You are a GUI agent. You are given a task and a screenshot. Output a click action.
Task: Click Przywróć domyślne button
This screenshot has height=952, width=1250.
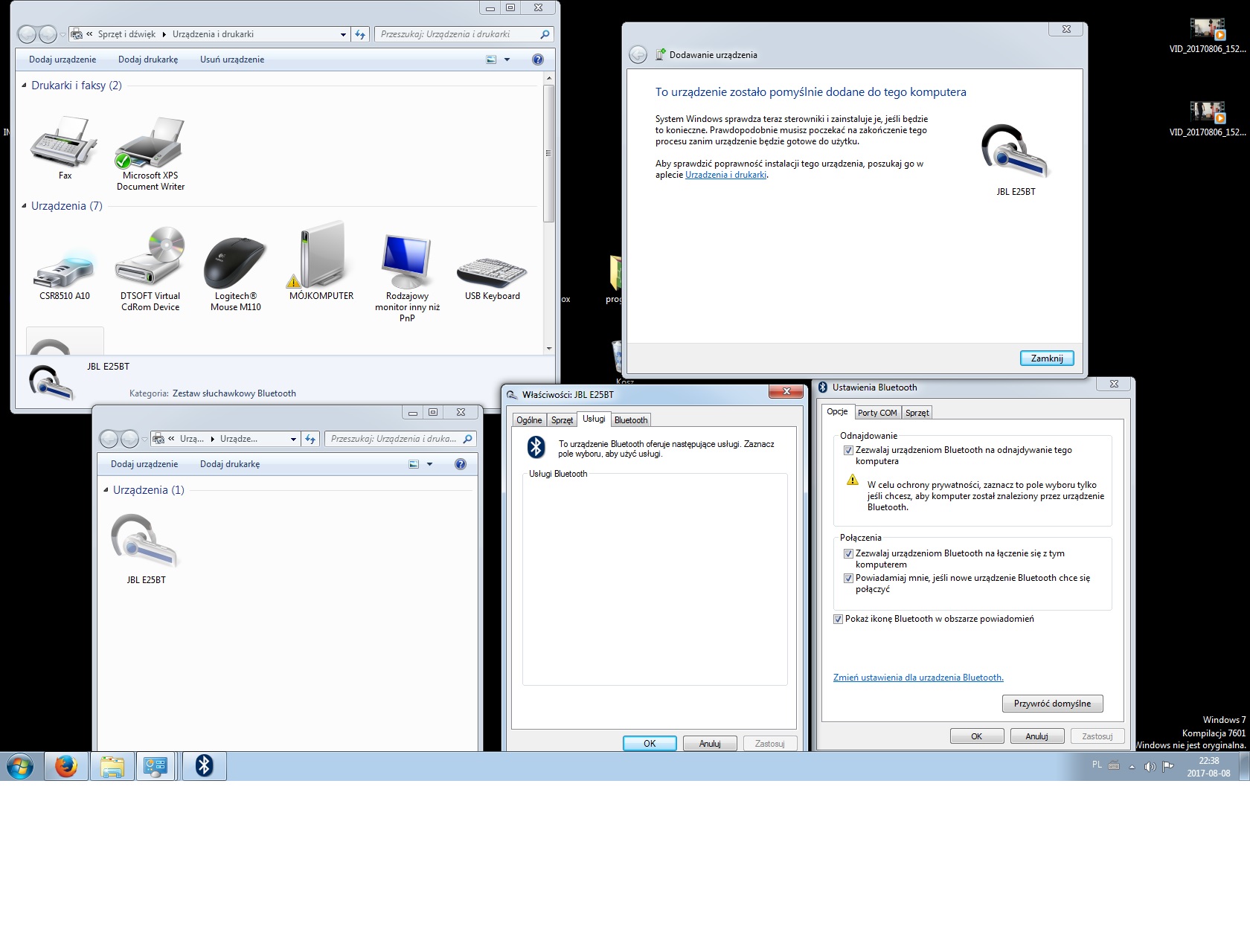pyautogui.click(x=1052, y=704)
